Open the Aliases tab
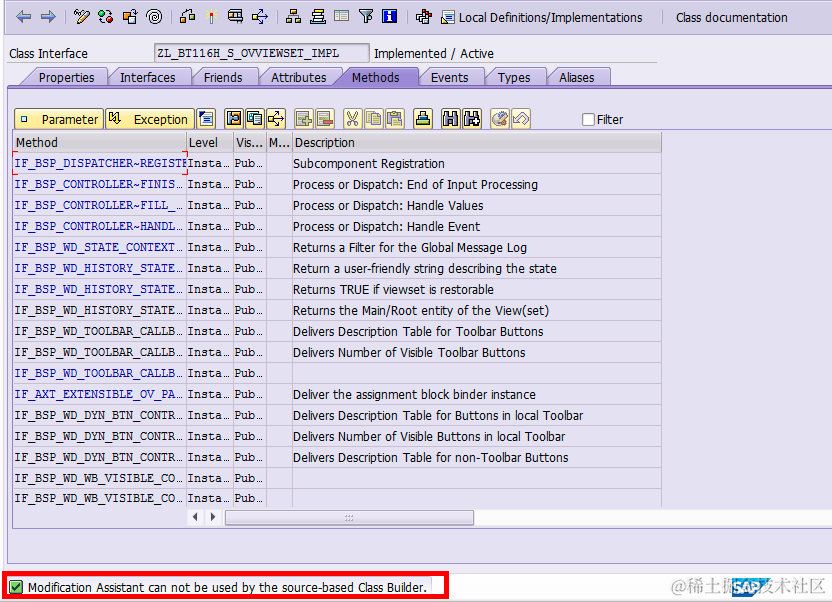Viewport: 832px width, 602px height. click(576, 77)
